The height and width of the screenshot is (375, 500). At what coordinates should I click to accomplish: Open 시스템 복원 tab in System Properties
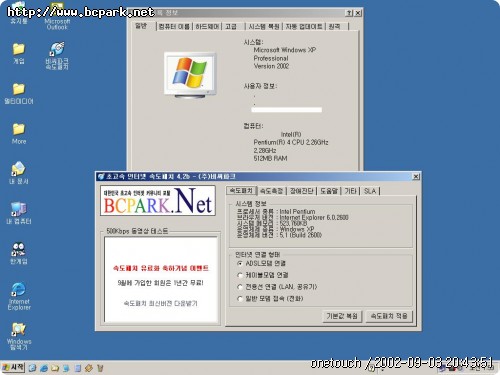[x=264, y=26]
